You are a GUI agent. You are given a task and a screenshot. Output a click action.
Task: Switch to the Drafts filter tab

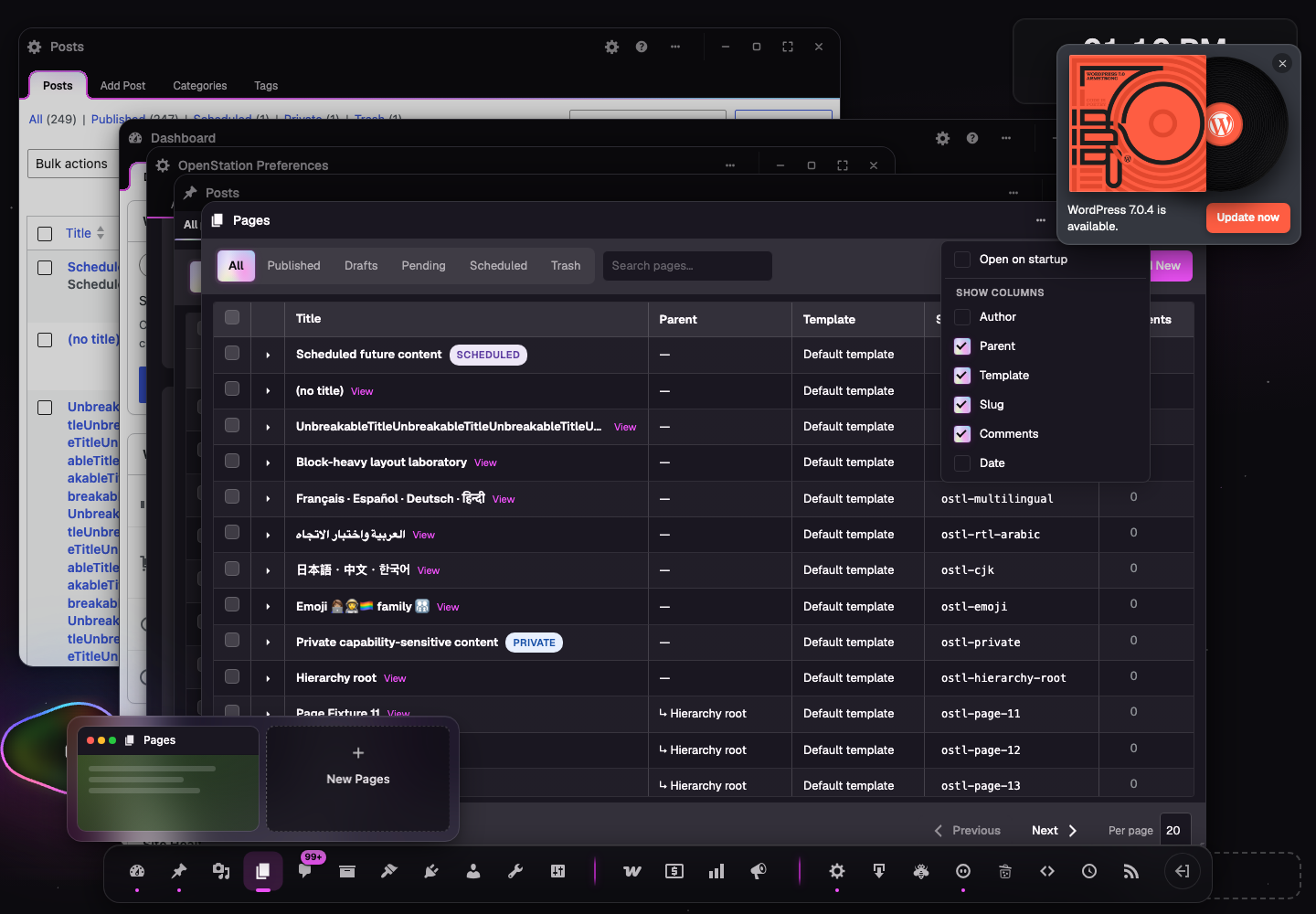point(361,266)
